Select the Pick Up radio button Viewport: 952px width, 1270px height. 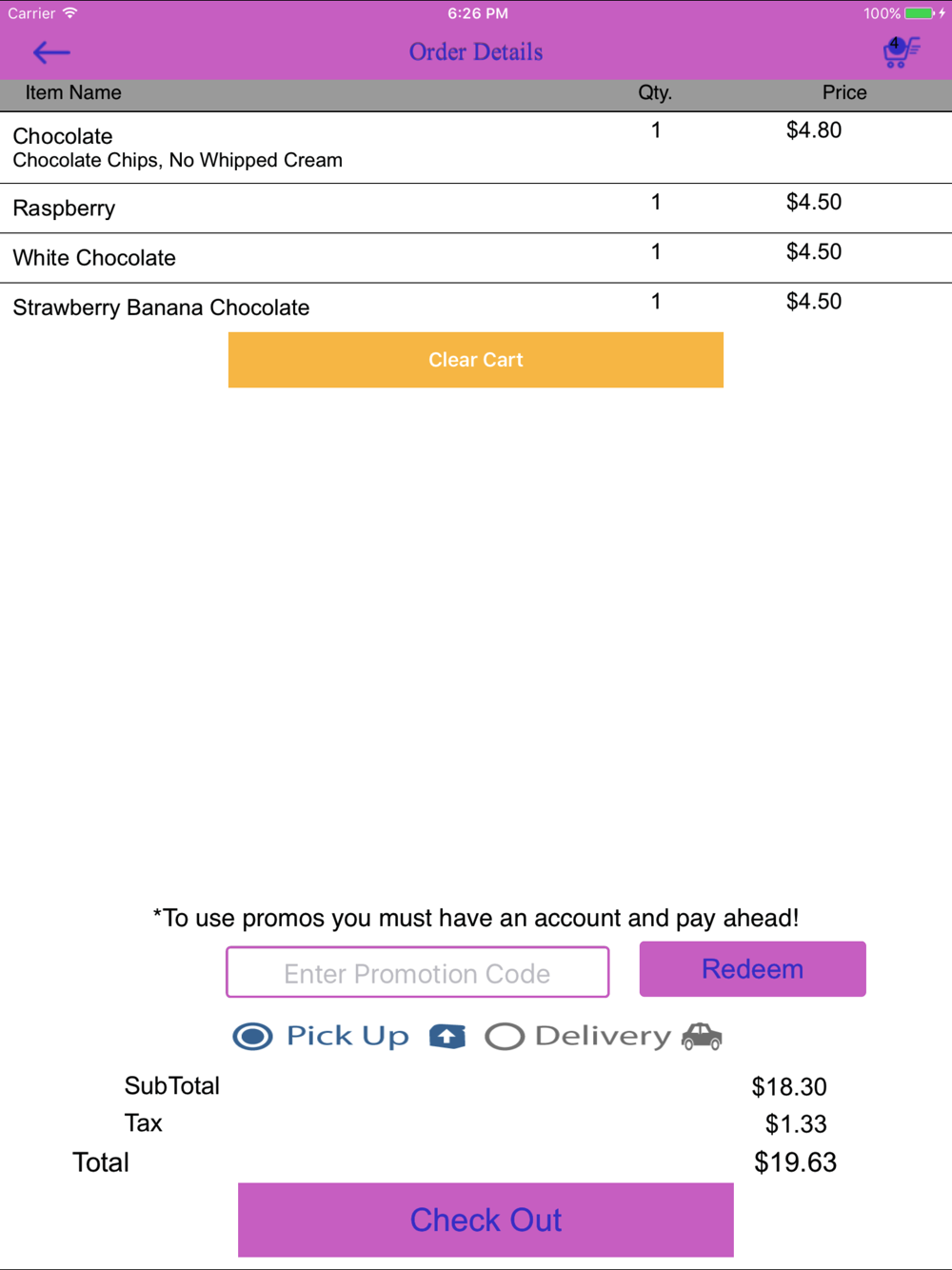point(252,1037)
